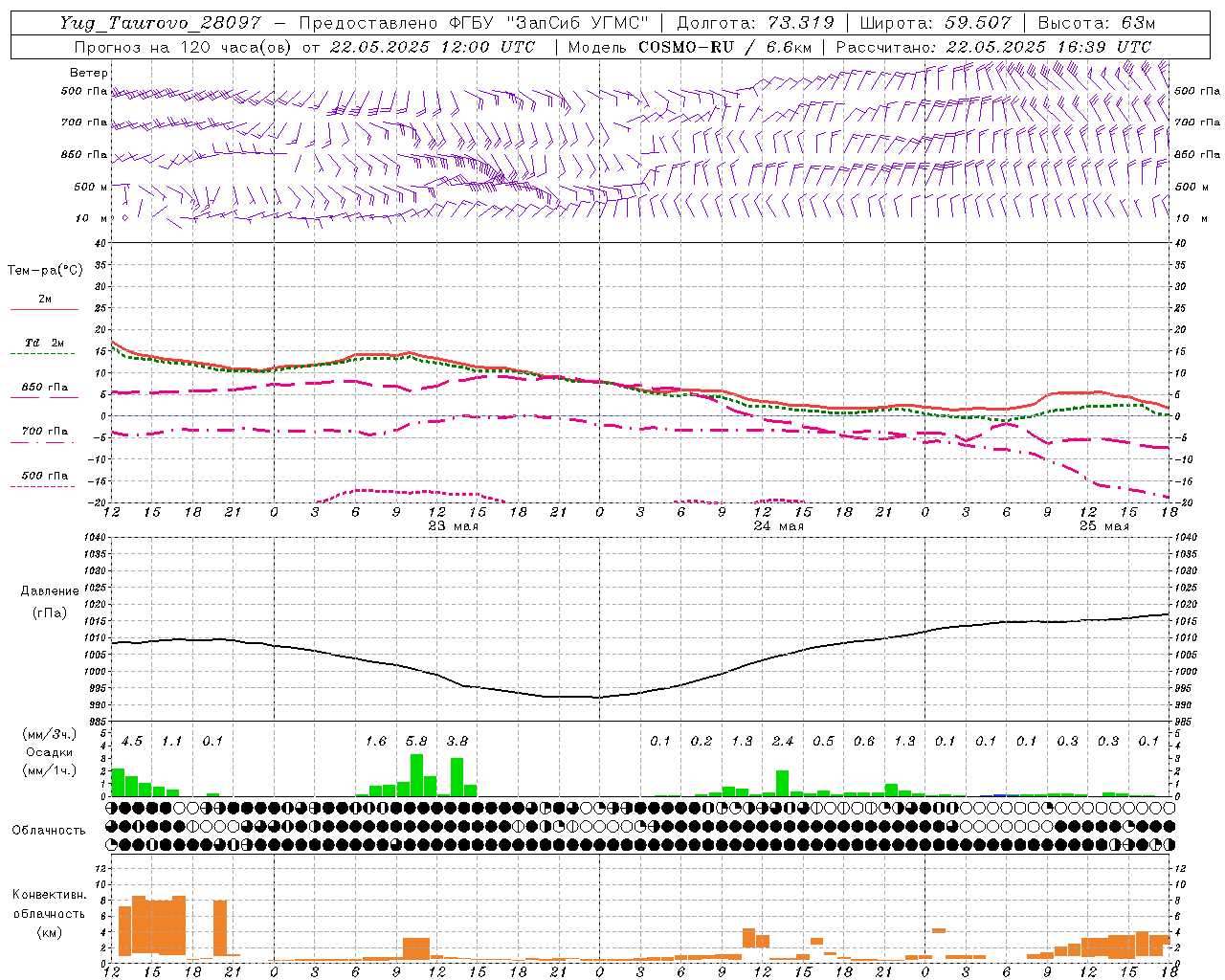Select the 10 м wind level label on left
The height and width of the screenshot is (980, 1225).
[91, 218]
